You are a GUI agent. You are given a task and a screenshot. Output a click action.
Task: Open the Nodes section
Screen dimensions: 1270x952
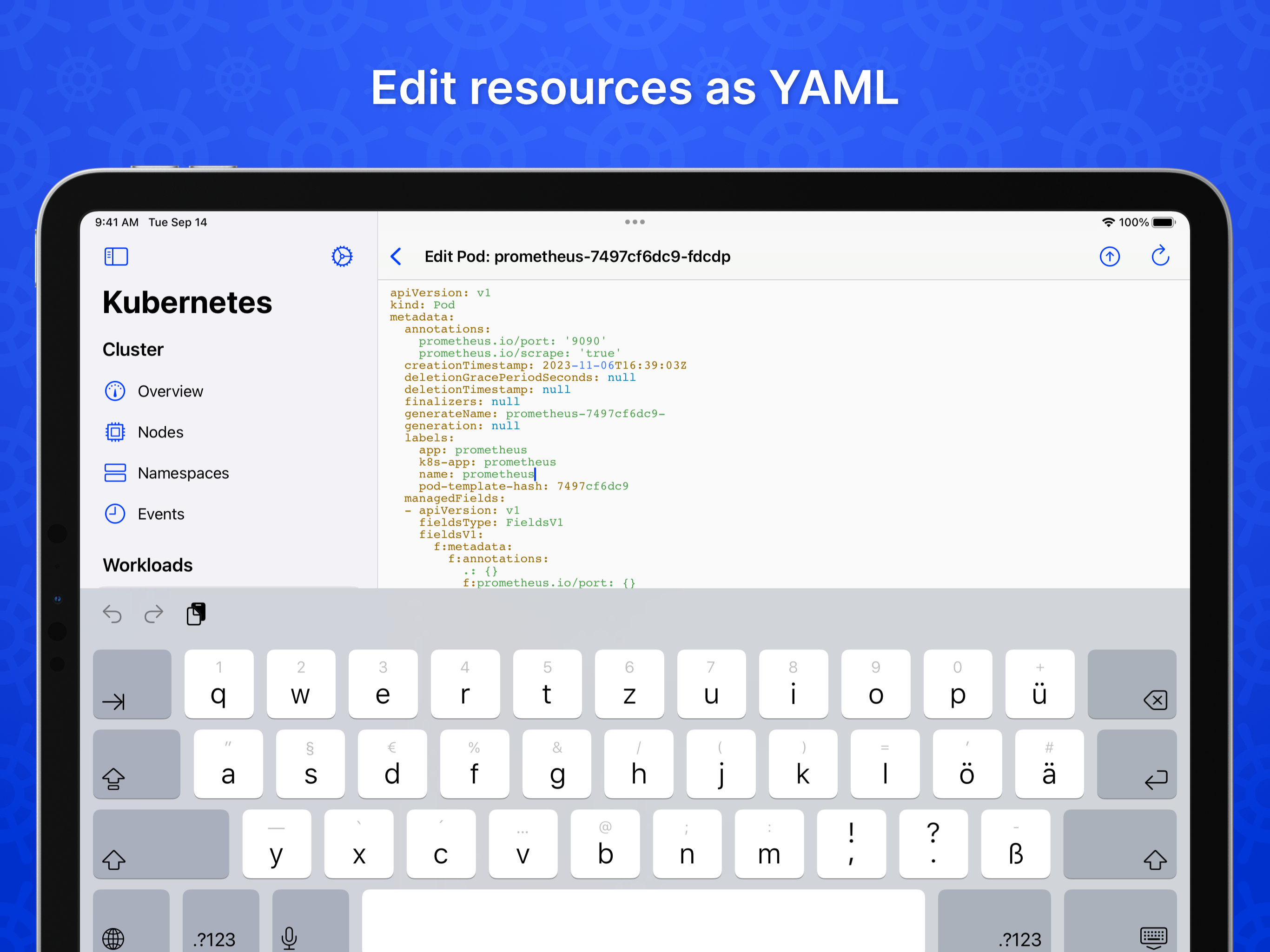point(160,432)
